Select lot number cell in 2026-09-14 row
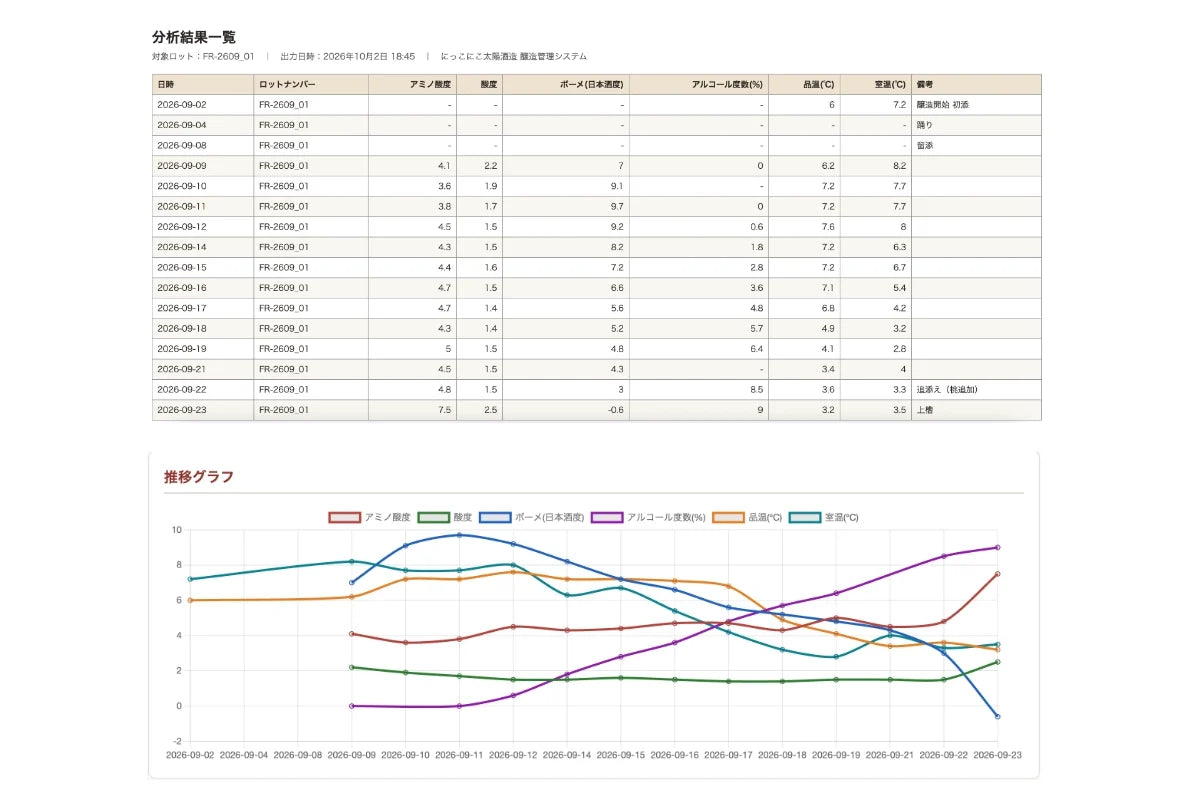The height and width of the screenshot is (800, 1200). click(311, 247)
